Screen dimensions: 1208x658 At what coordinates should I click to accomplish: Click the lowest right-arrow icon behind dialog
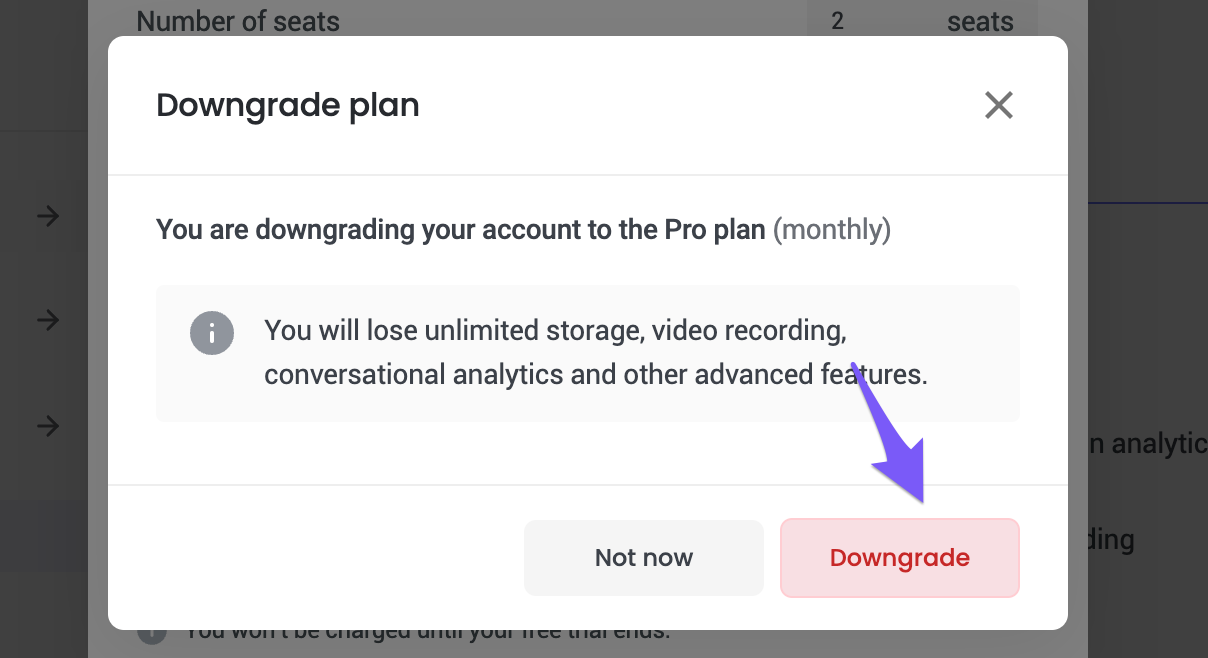(48, 426)
